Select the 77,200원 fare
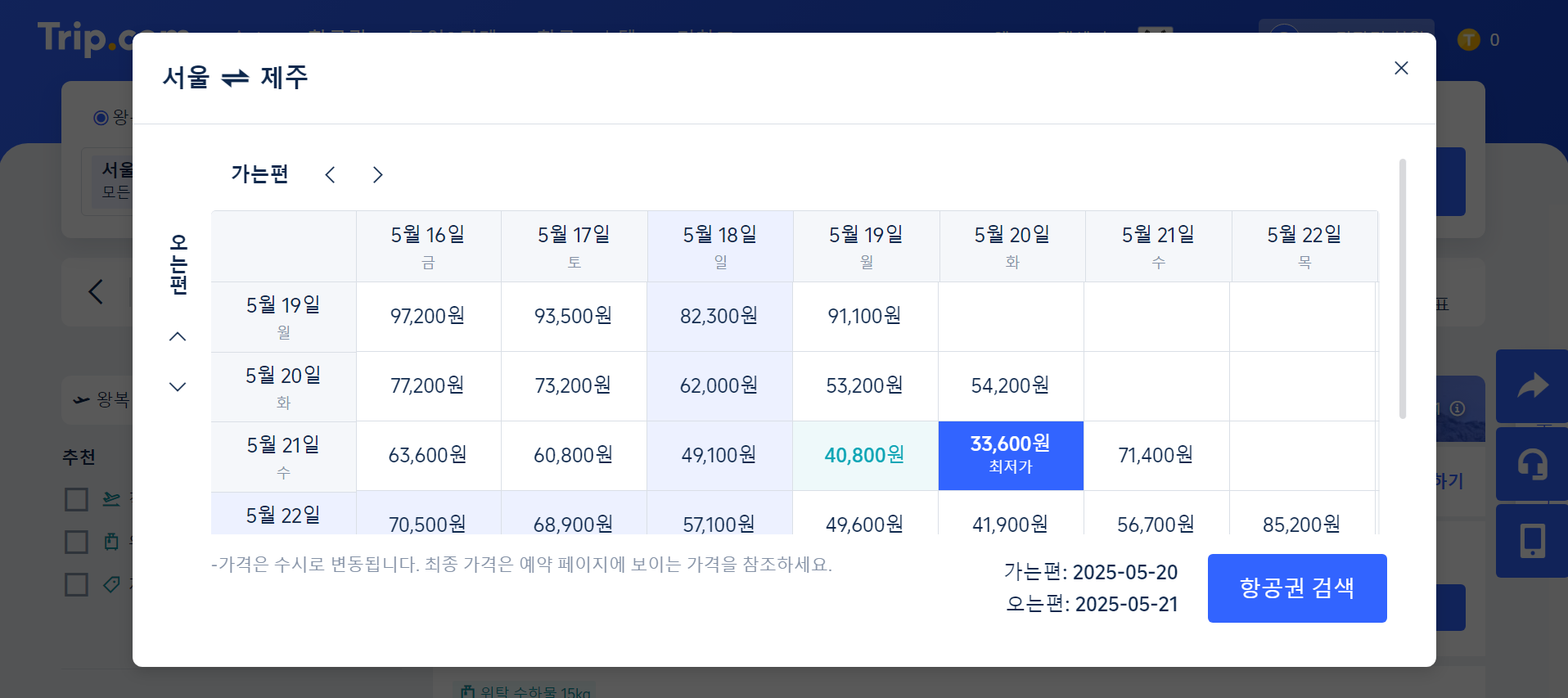The height and width of the screenshot is (698, 1568). coord(428,385)
